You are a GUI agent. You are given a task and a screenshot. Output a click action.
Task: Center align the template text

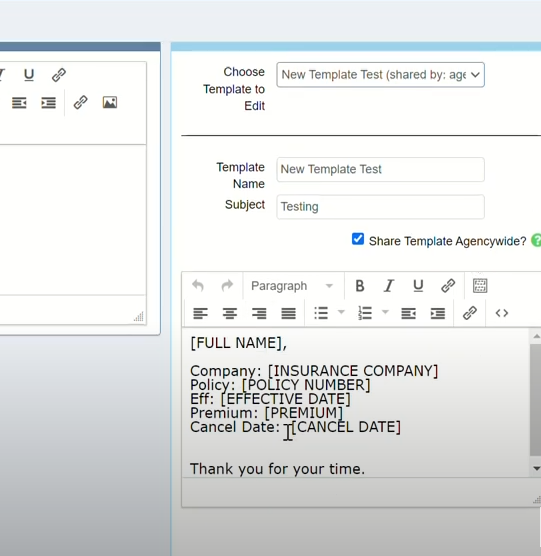point(230,313)
